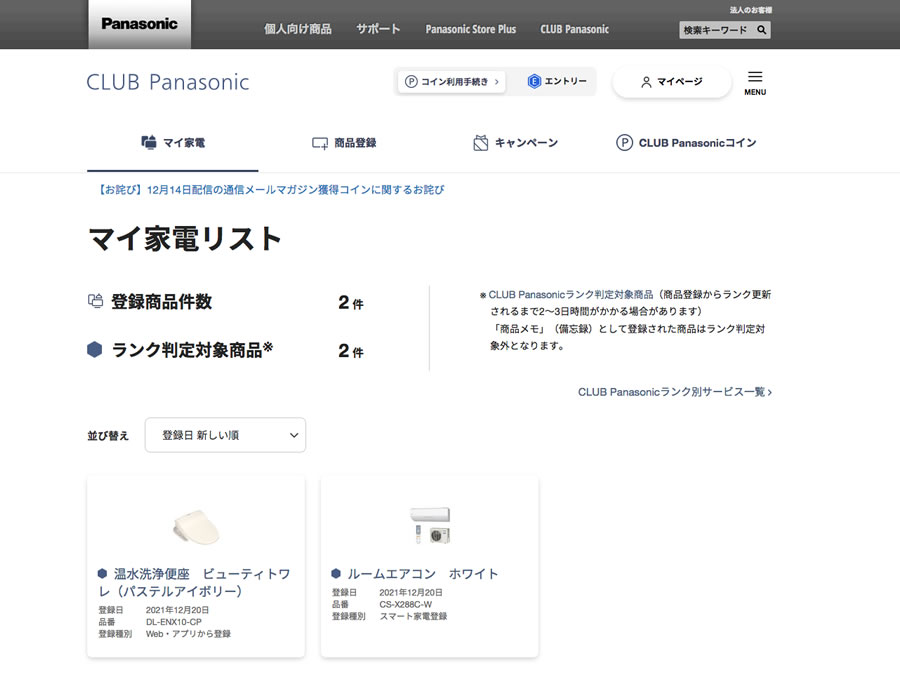This screenshot has width=900, height=675.
Task: Click Web・アプリから登録 text
Action: pos(188,634)
